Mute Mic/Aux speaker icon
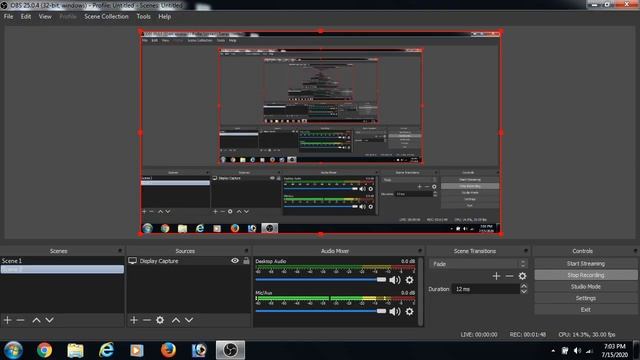 pos(395,311)
